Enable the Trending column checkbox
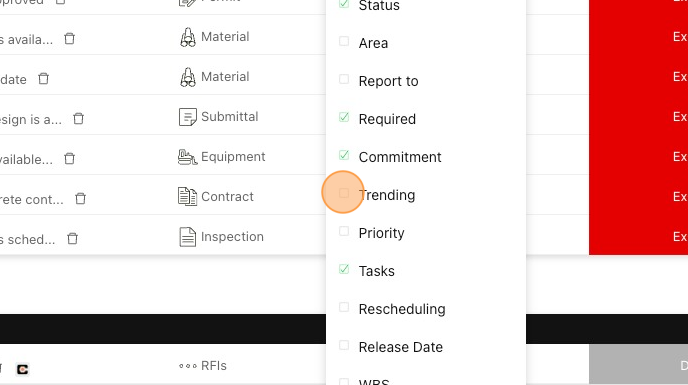 pyautogui.click(x=344, y=193)
